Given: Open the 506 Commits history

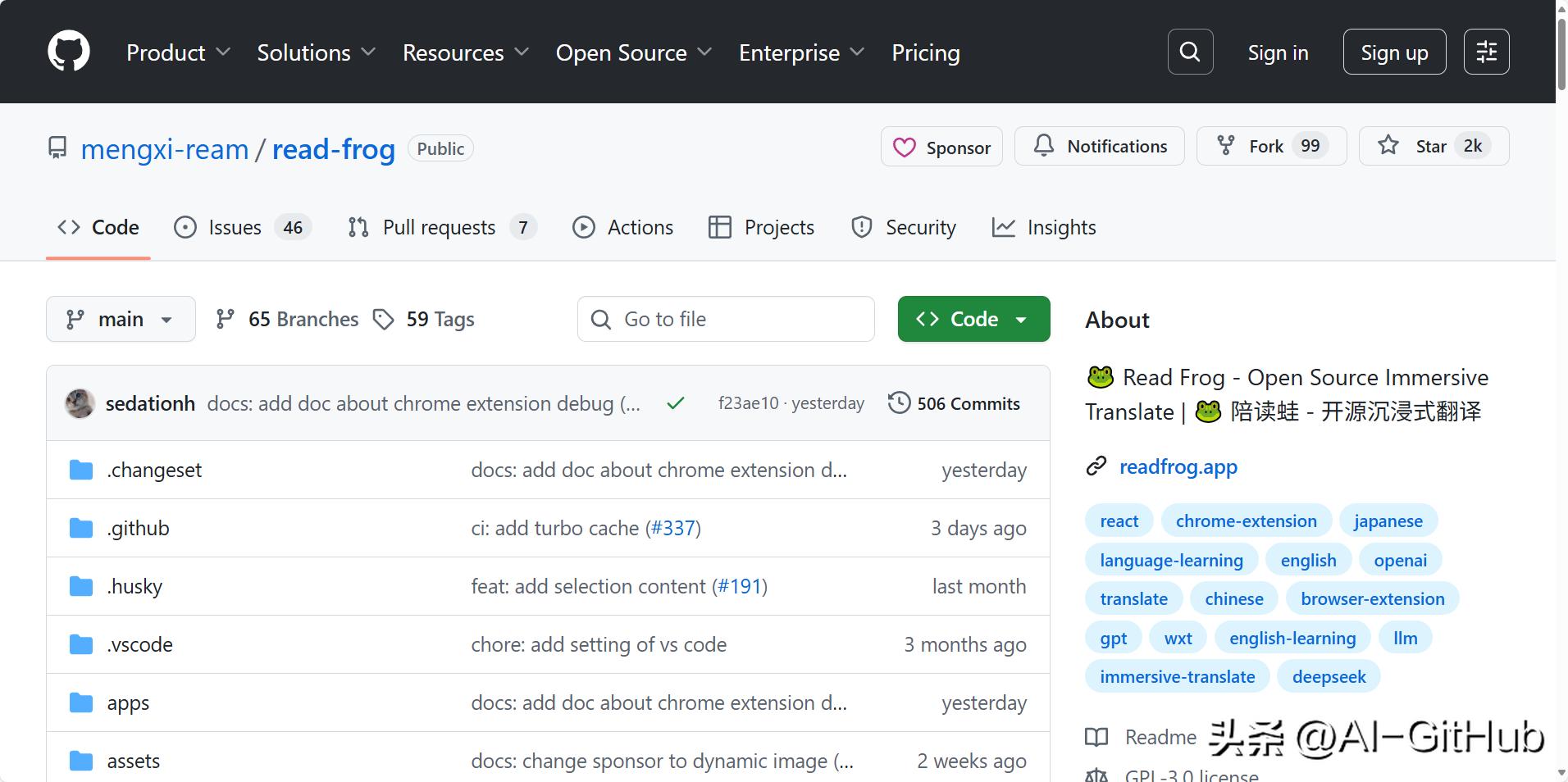Looking at the screenshot, I should [955, 403].
